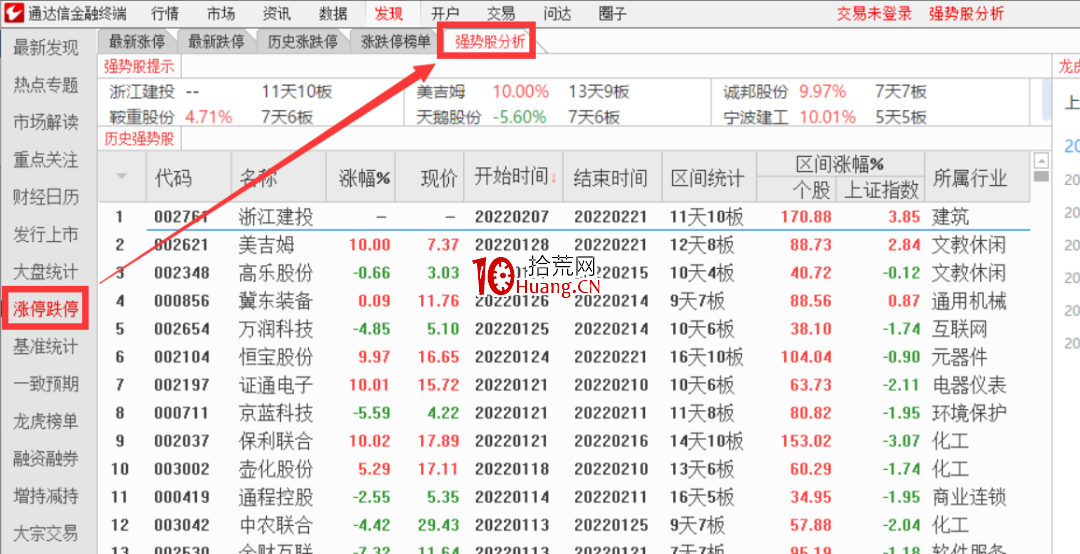Open 增持减持 in sidebar

(x=46, y=496)
